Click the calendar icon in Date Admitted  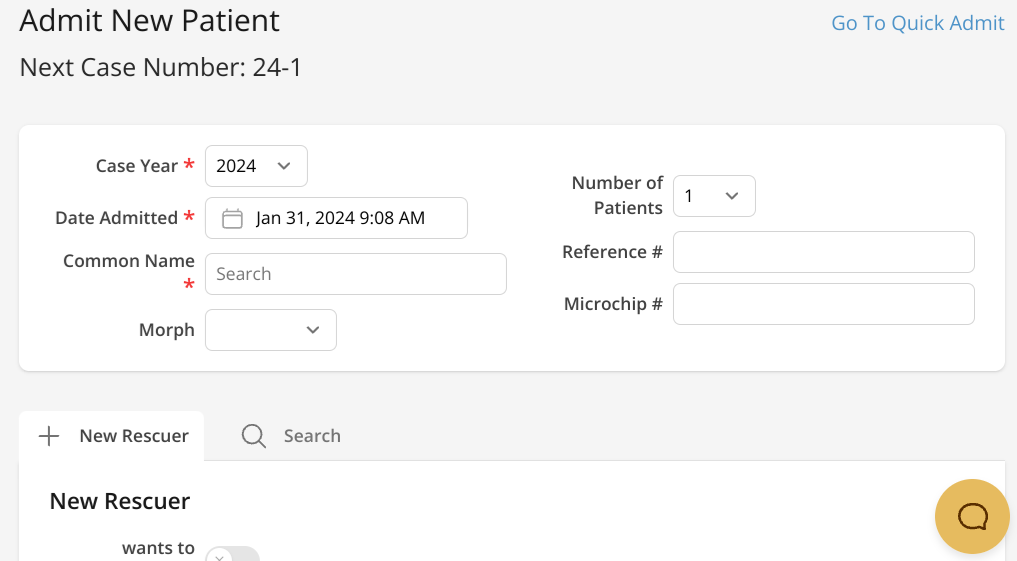point(232,218)
